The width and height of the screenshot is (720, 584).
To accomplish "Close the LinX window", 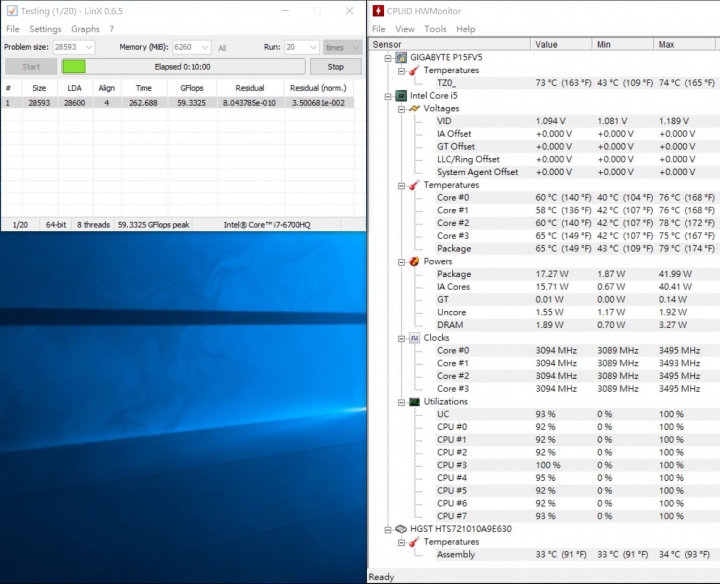I will coord(349,11).
